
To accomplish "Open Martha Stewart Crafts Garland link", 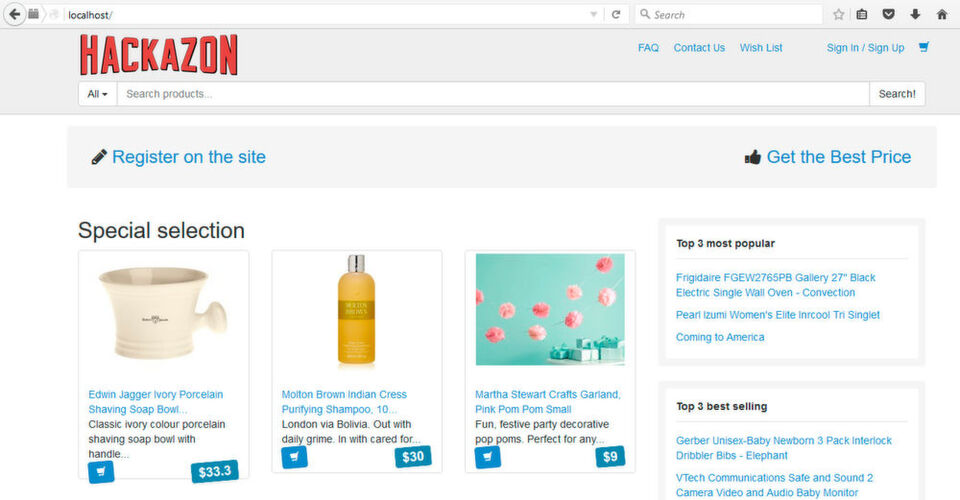I will click(548, 402).
